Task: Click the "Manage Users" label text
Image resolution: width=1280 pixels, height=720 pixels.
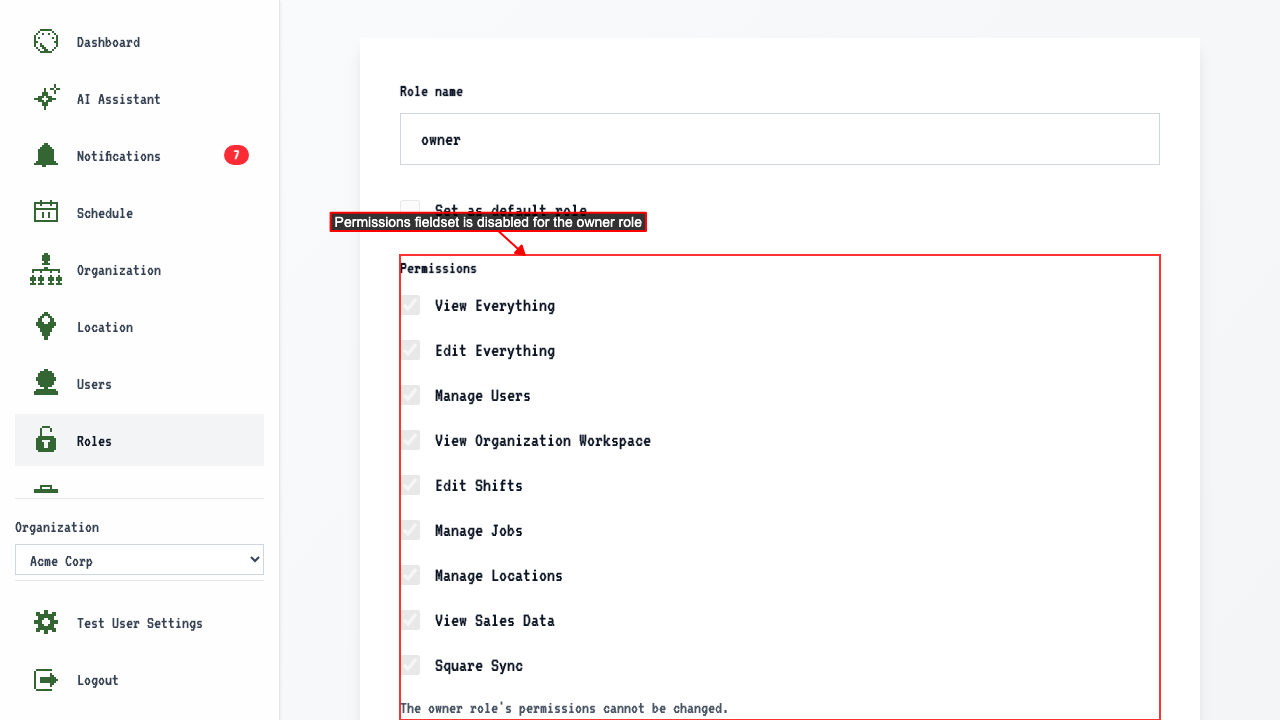Action: click(483, 396)
